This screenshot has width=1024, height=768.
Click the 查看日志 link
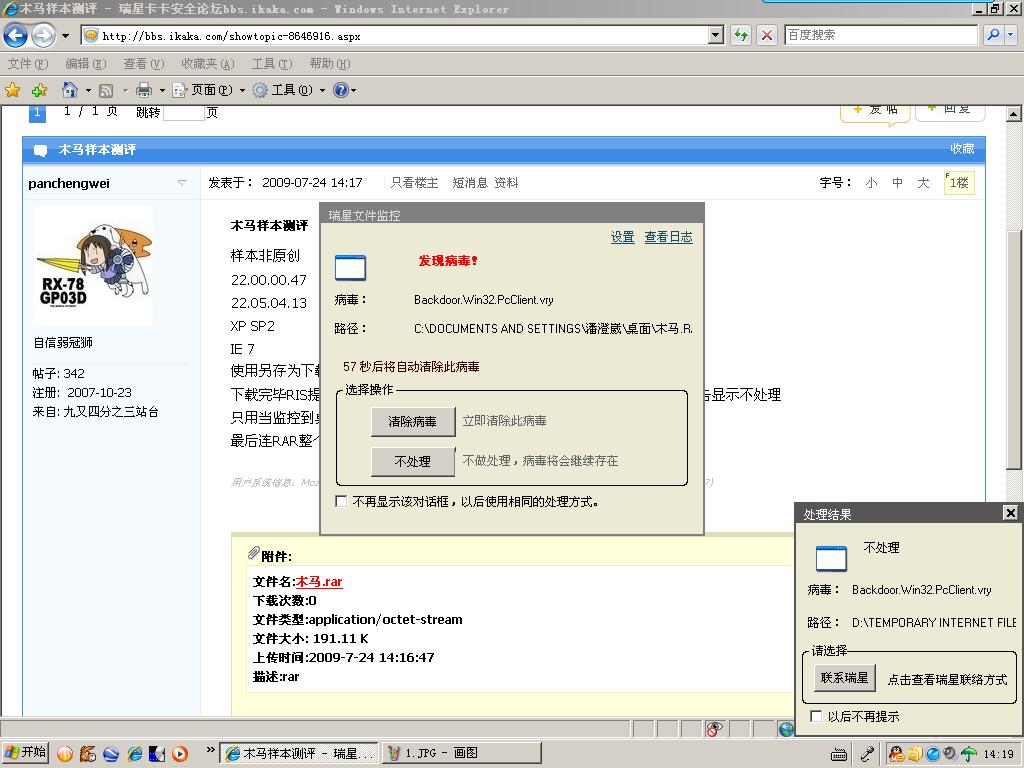(668, 237)
